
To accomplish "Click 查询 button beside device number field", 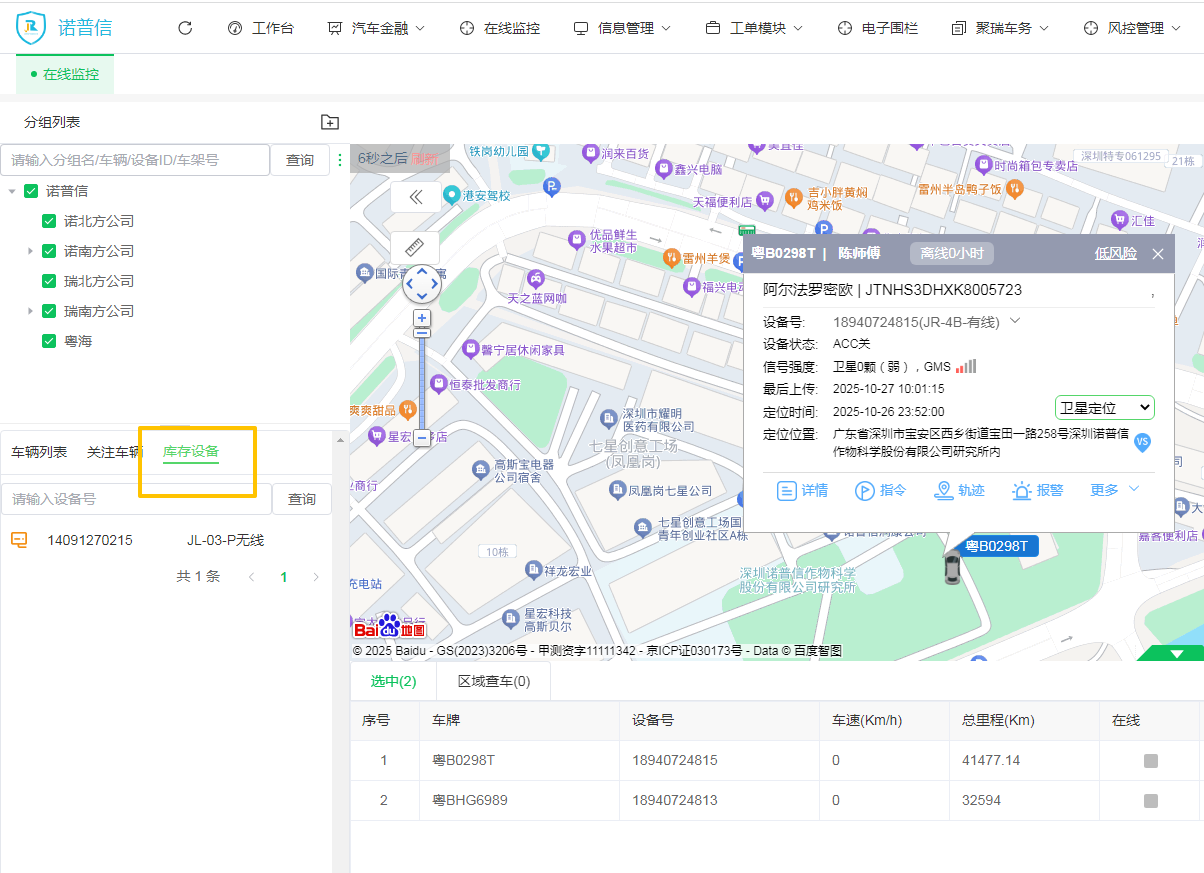I will [x=302, y=499].
